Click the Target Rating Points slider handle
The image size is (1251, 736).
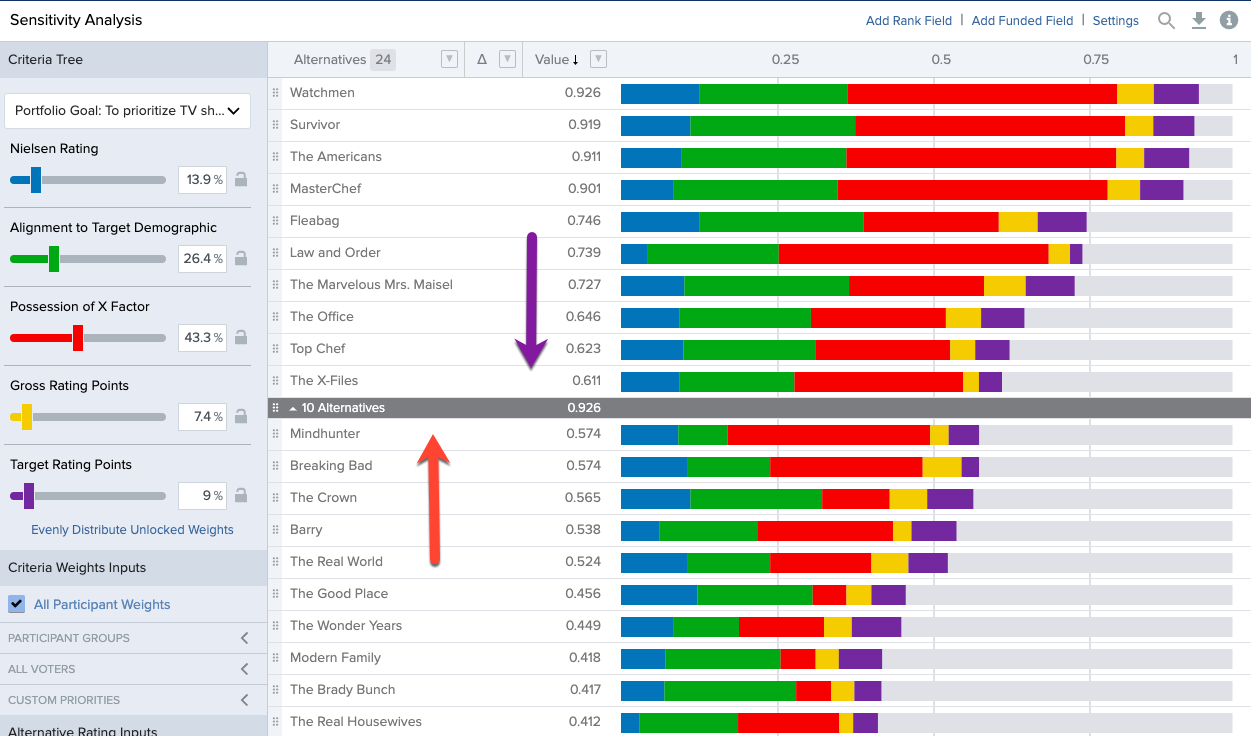coord(29,496)
